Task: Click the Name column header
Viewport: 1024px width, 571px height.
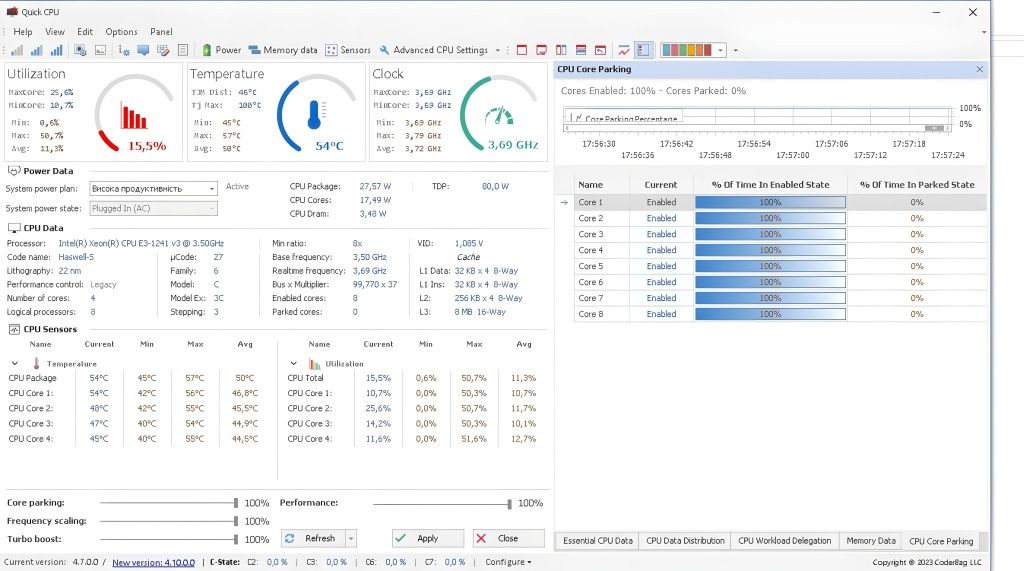Action: [x=601, y=185]
